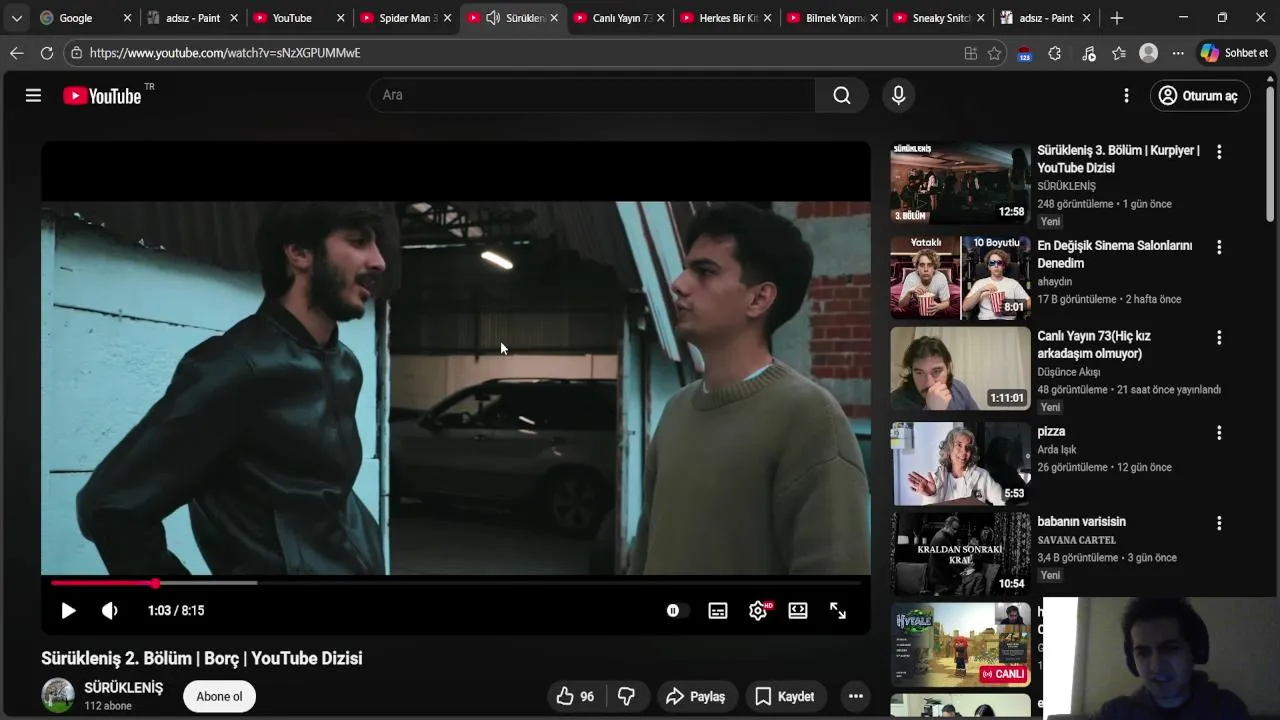Screen dimensions: 1280x720
Task: Open the pizza video by Arda Işık
Action: [x=960, y=464]
